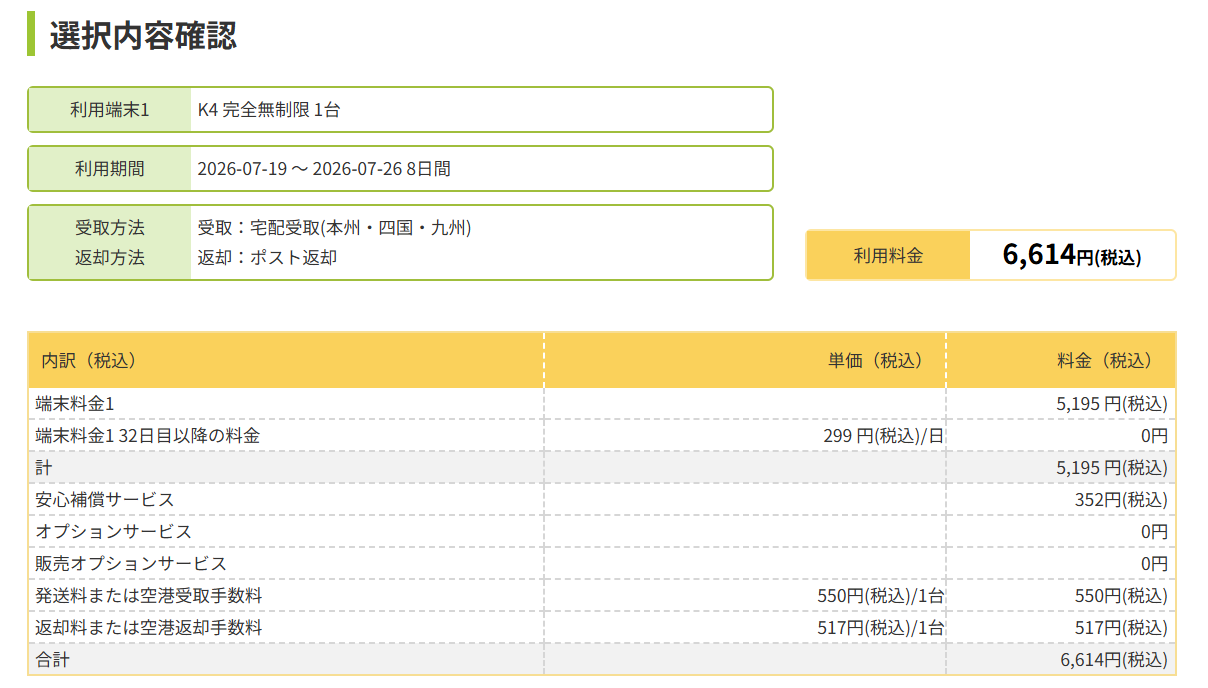Image resolution: width=1208 pixels, height=688 pixels.
Task: Click the 返却方法 label
Action: click(110, 258)
